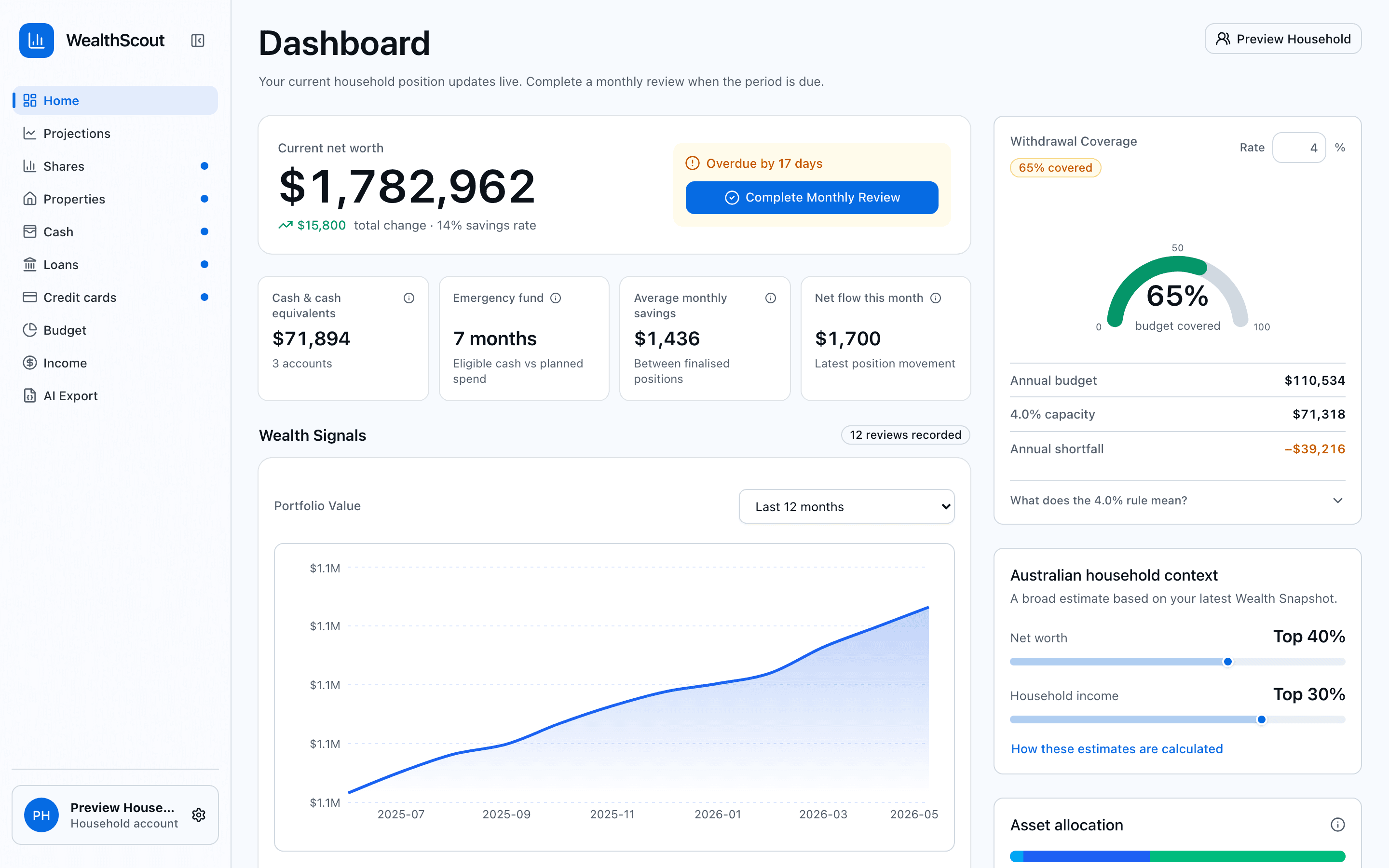This screenshot has height=868, width=1389.
Task: Click the PH avatar circle
Action: [x=41, y=814]
